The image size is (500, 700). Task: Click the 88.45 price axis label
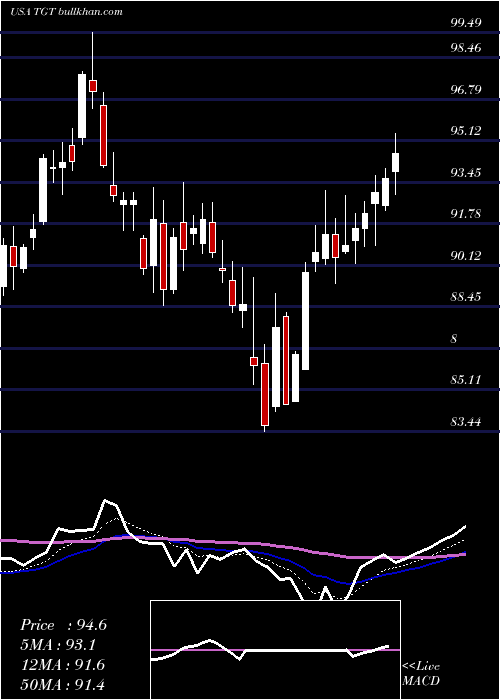(x=466, y=297)
